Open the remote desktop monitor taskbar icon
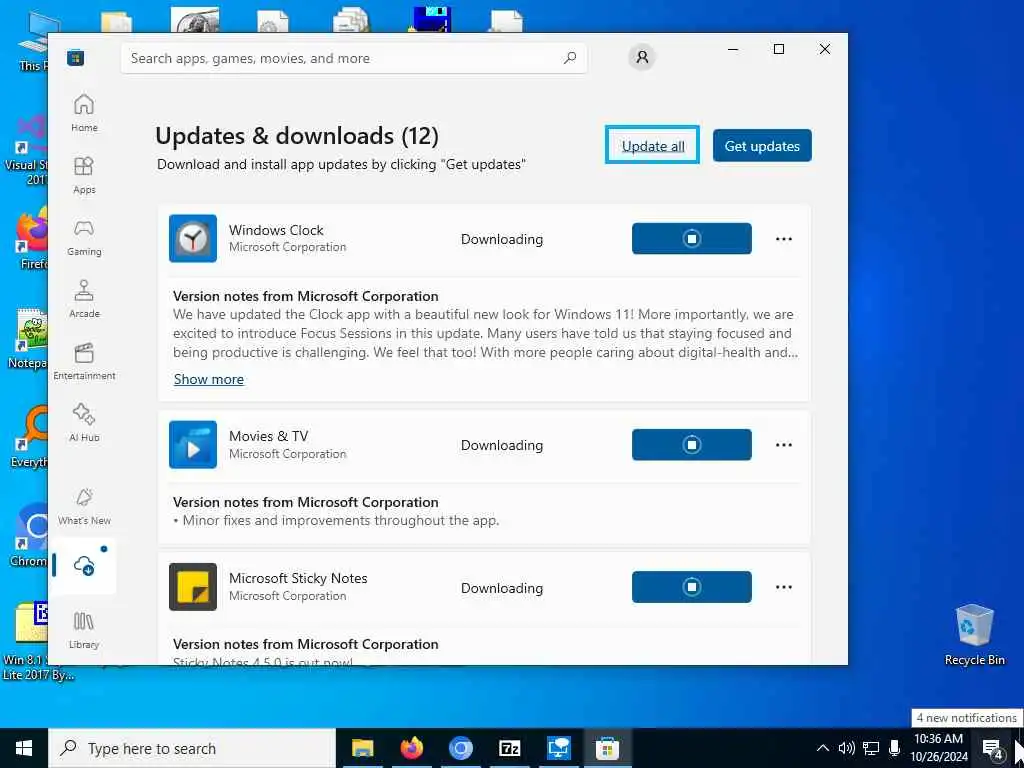This screenshot has width=1024, height=768. [559, 748]
